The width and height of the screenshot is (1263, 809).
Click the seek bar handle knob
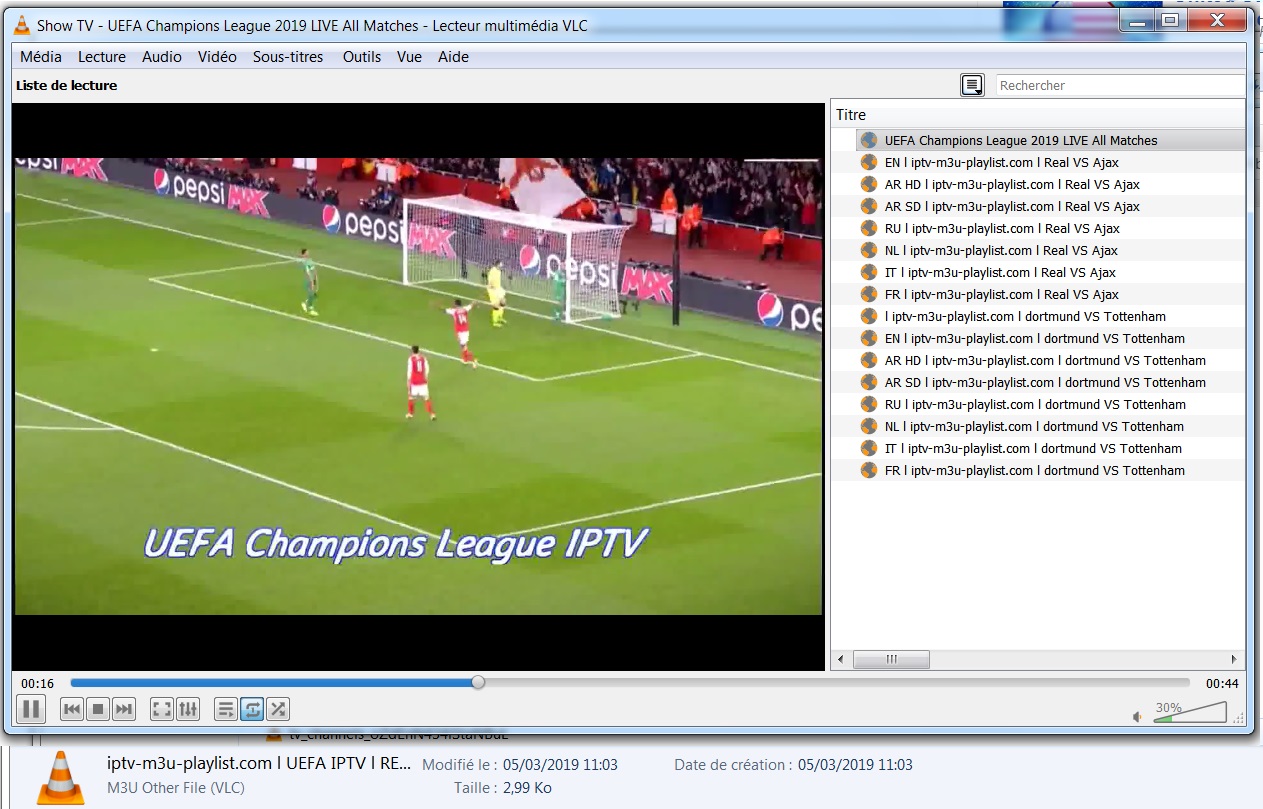[x=478, y=683]
